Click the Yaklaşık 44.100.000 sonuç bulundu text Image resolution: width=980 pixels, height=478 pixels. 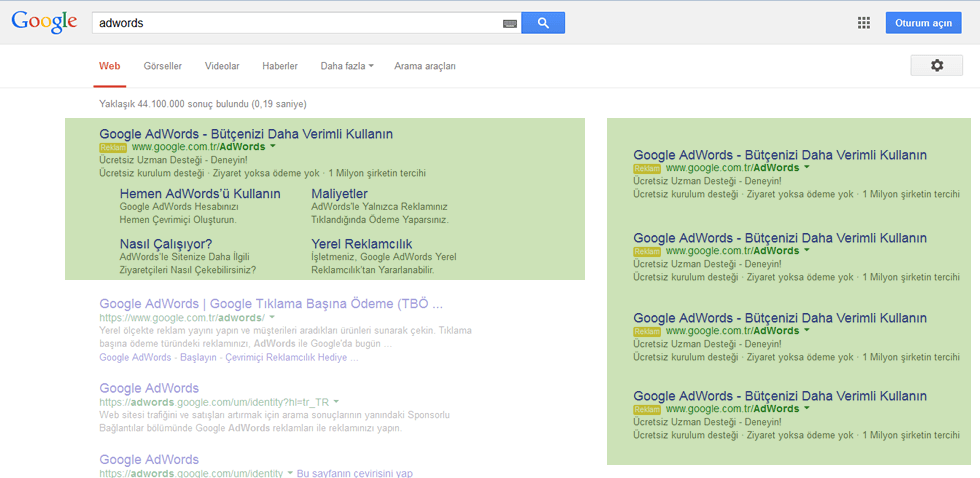pyautogui.click(x=203, y=104)
